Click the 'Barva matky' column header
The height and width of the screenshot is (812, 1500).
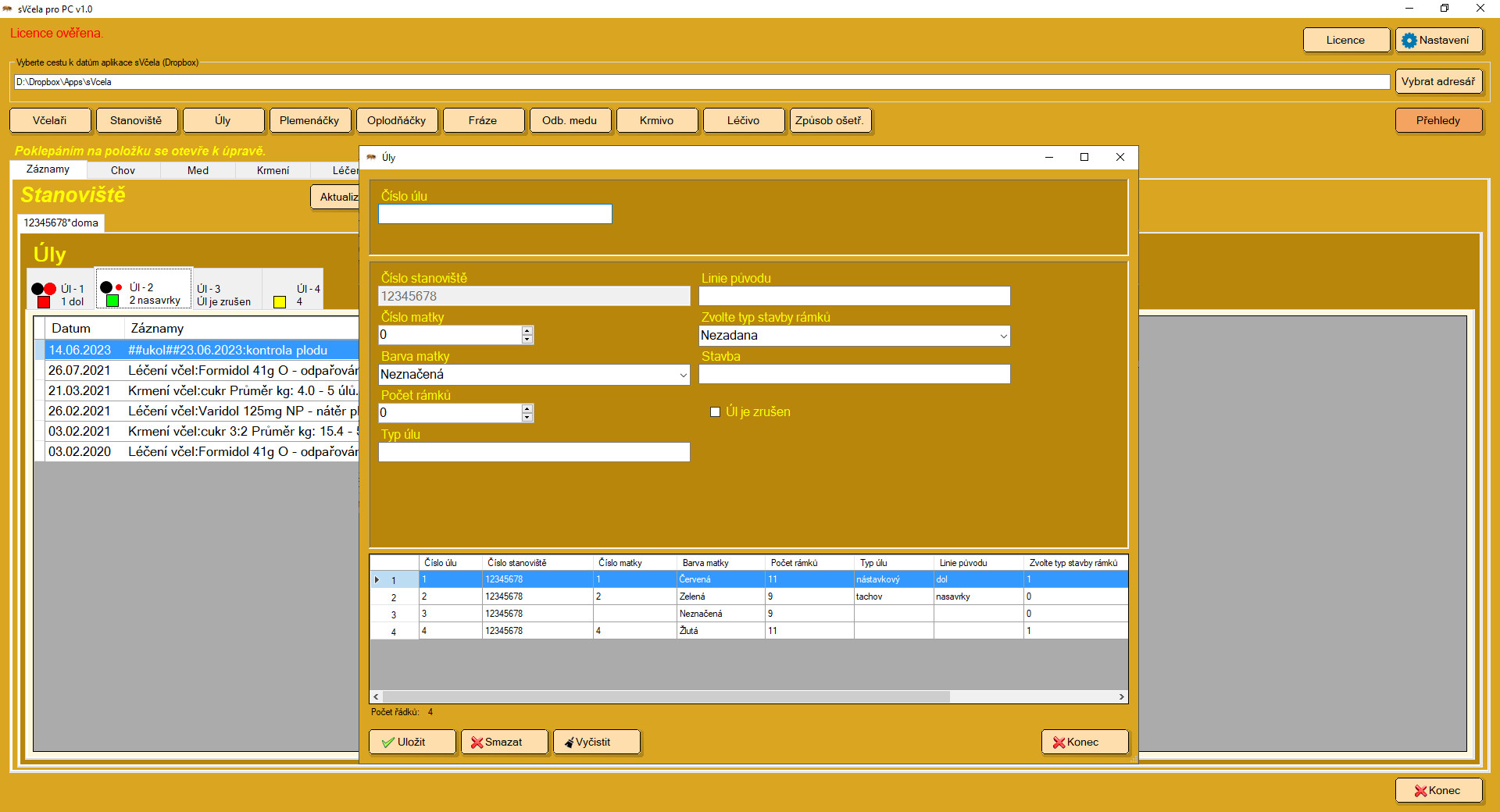(x=720, y=563)
